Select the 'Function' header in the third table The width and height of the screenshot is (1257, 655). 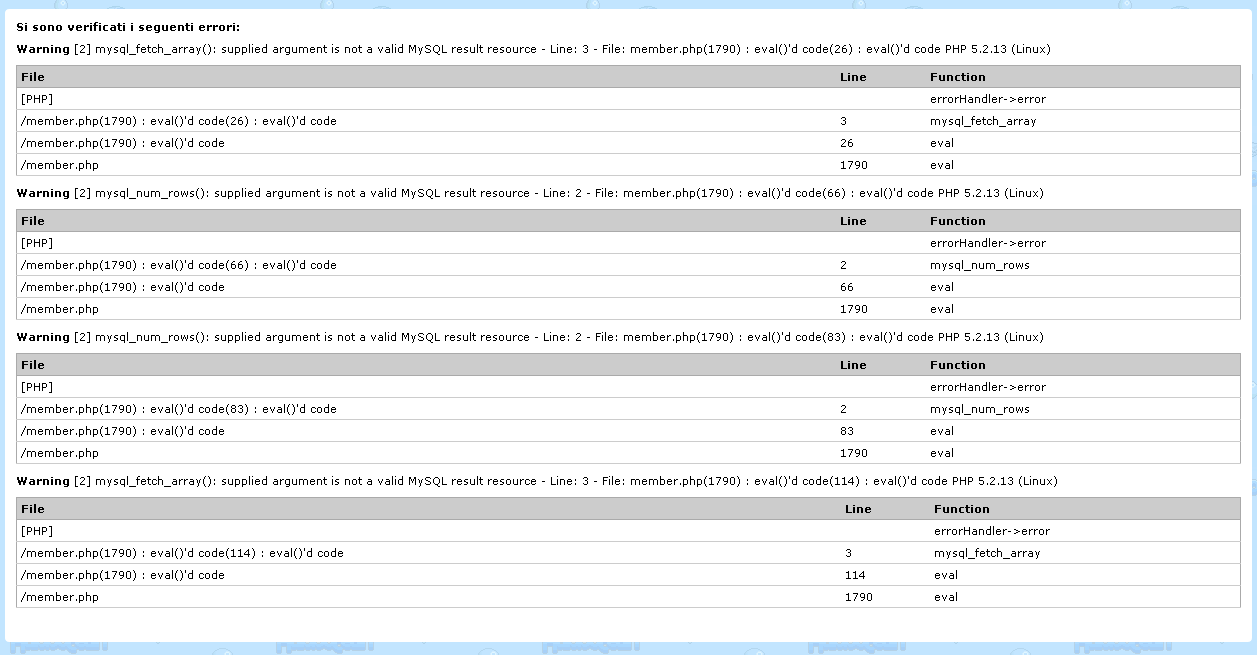pyautogui.click(x=957, y=365)
